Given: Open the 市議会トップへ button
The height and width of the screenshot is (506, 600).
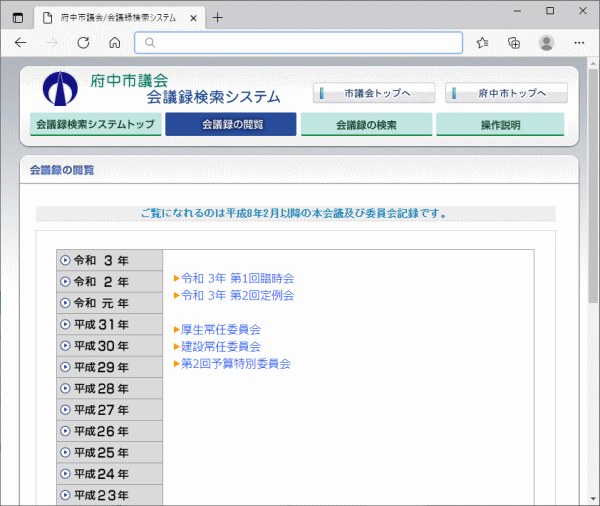Looking at the screenshot, I should [x=374, y=93].
